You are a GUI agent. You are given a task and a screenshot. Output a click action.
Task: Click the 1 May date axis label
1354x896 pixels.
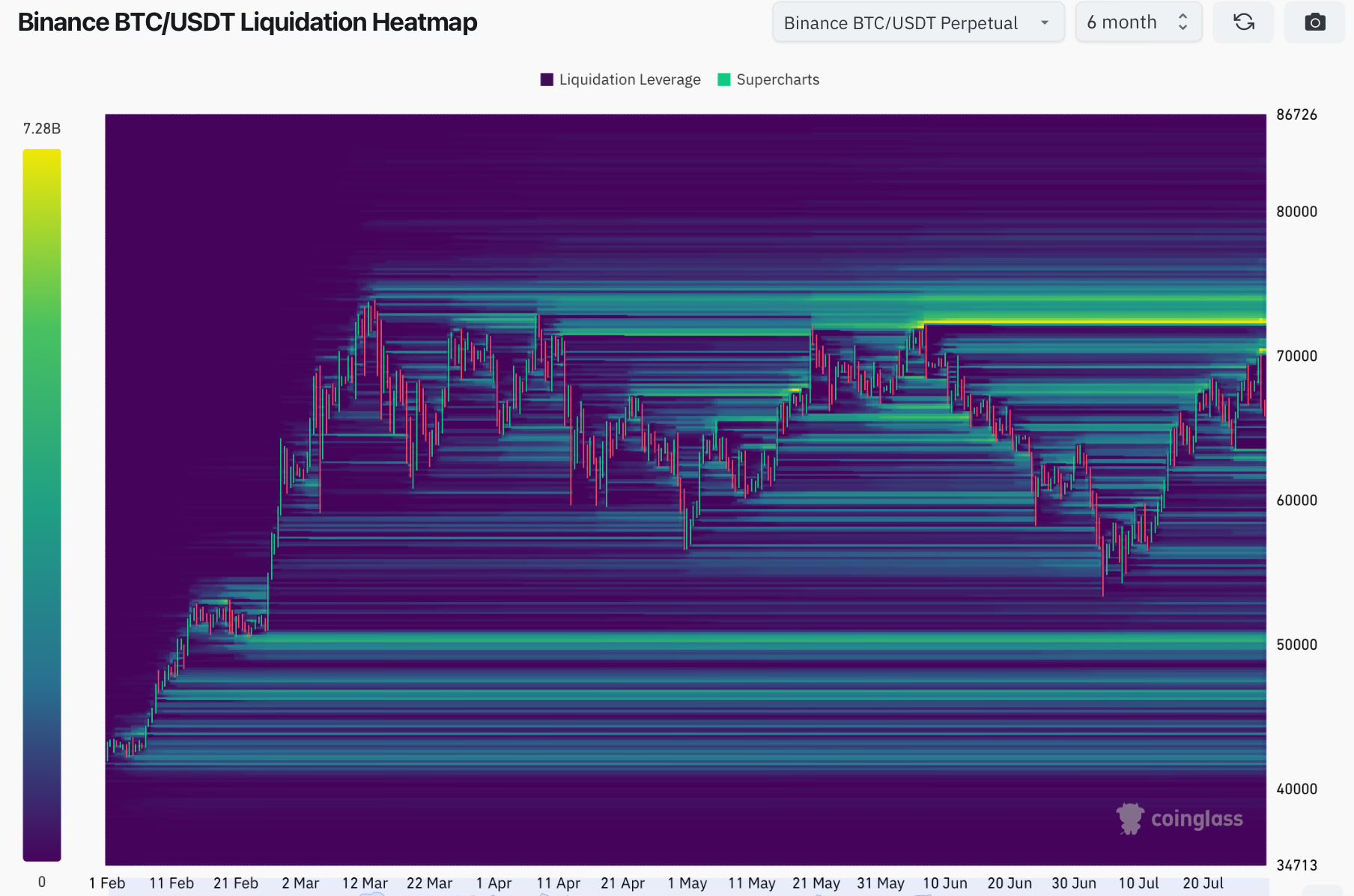coord(687,883)
